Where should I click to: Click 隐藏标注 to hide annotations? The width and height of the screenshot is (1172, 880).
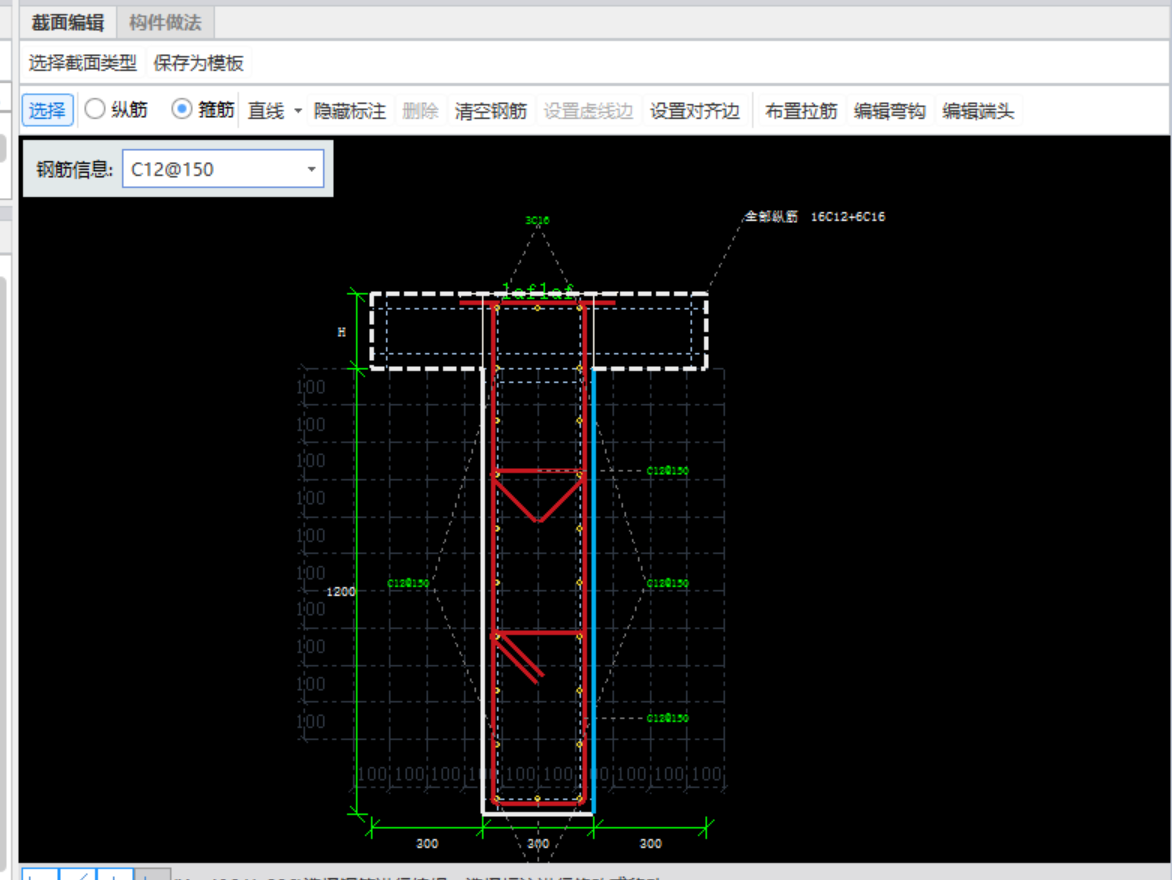(350, 111)
